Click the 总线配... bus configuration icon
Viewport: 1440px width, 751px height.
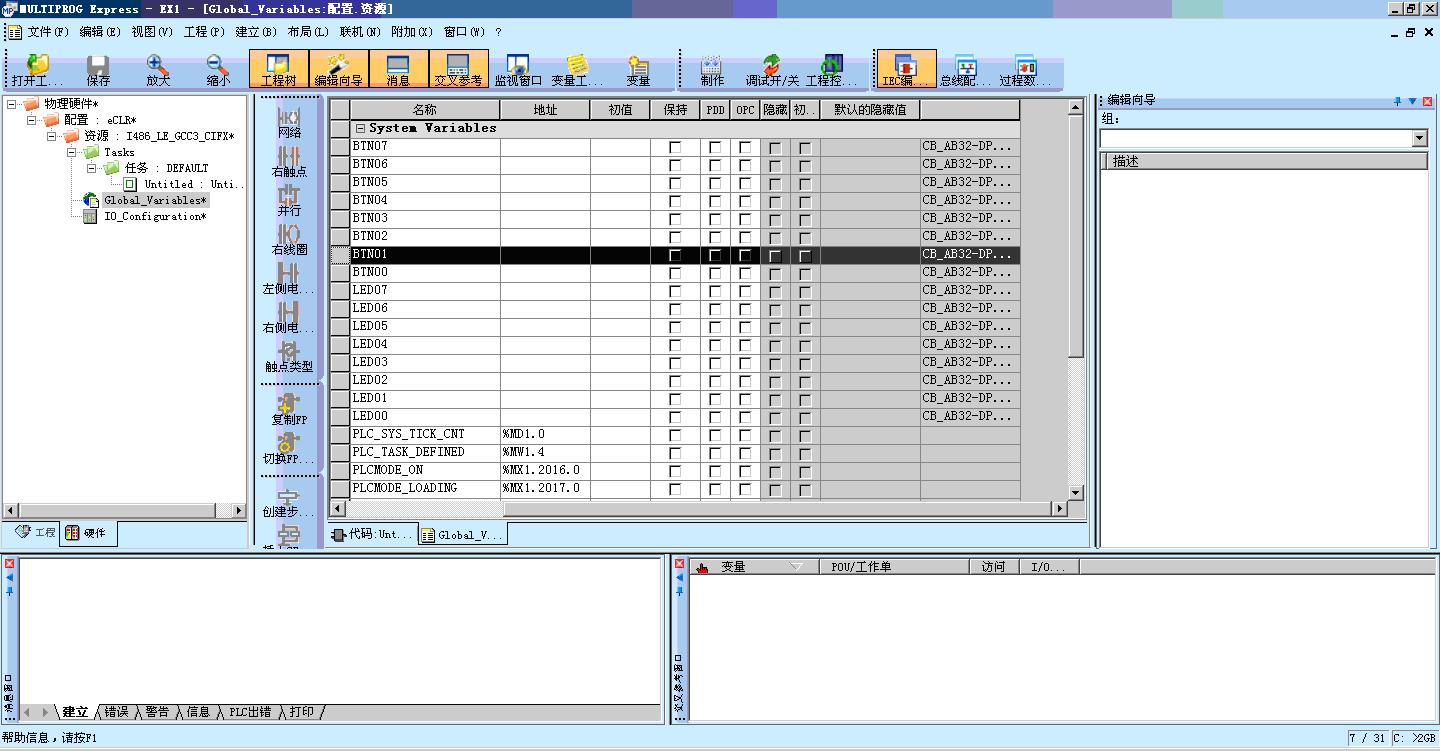(965, 70)
